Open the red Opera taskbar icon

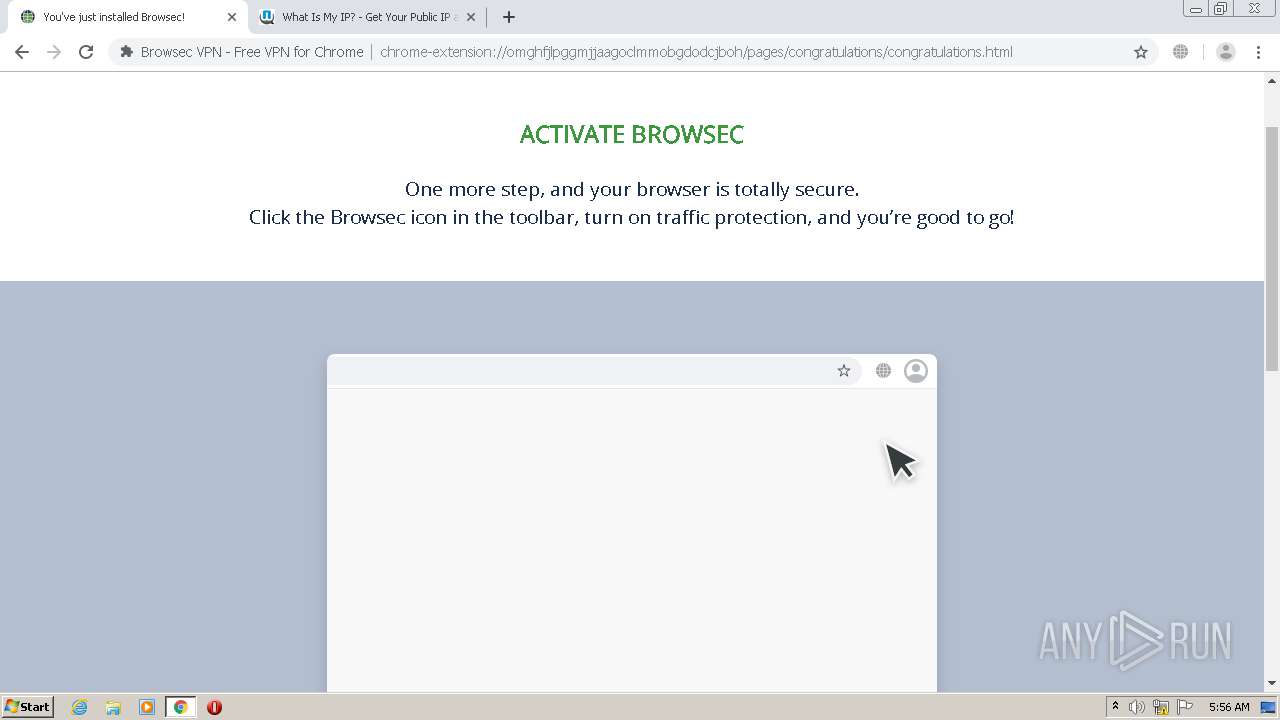point(214,707)
